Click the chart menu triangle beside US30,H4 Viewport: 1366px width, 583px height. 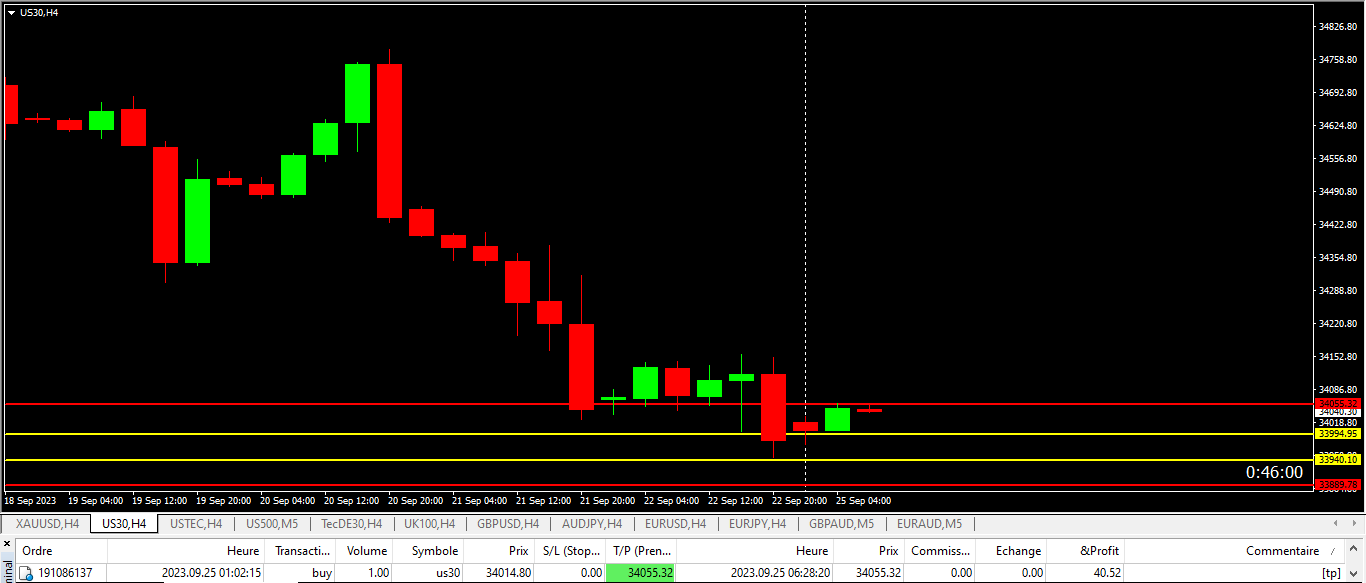[x=11, y=13]
